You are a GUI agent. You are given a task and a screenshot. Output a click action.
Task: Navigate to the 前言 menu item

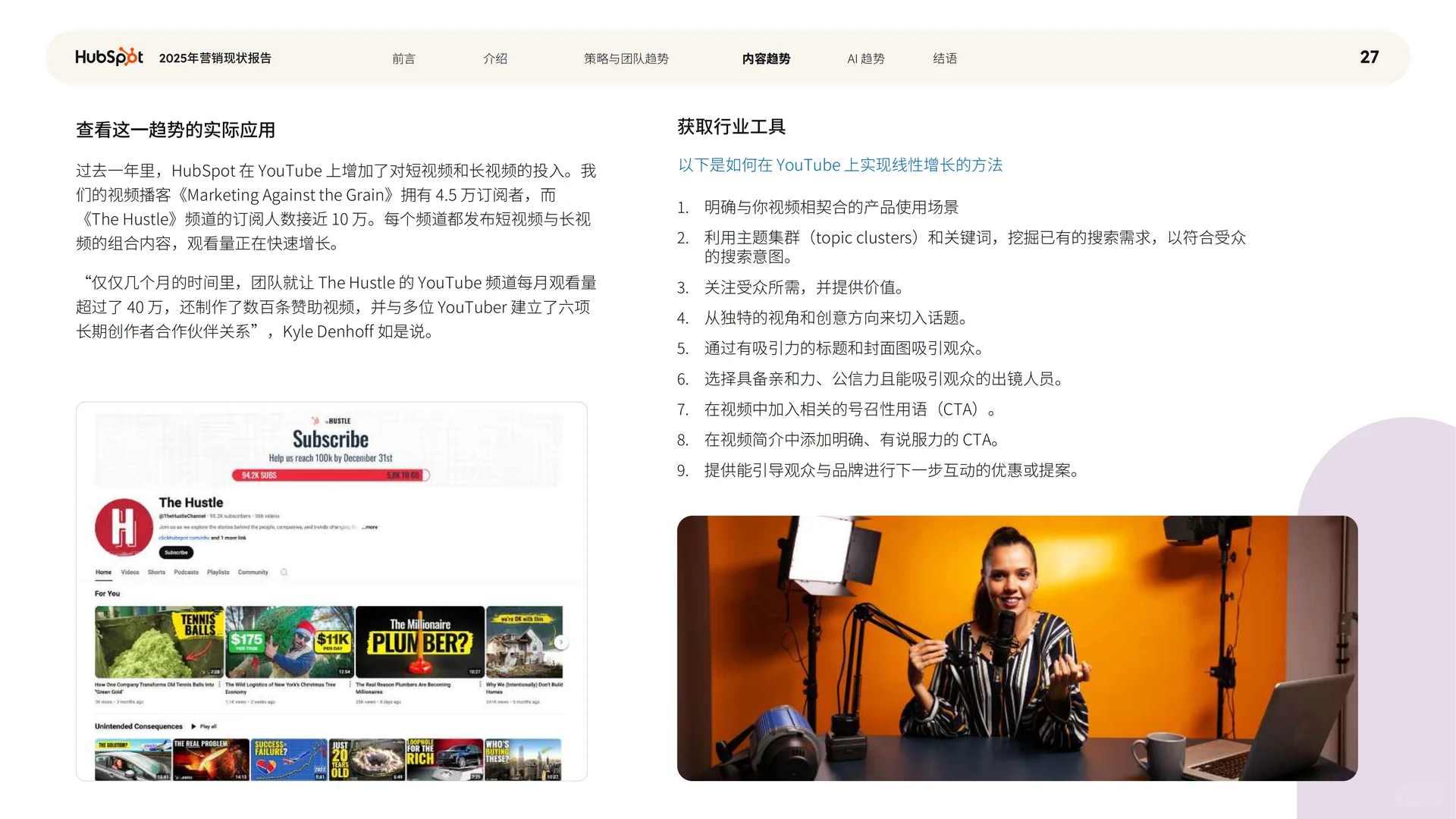point(403,58)
